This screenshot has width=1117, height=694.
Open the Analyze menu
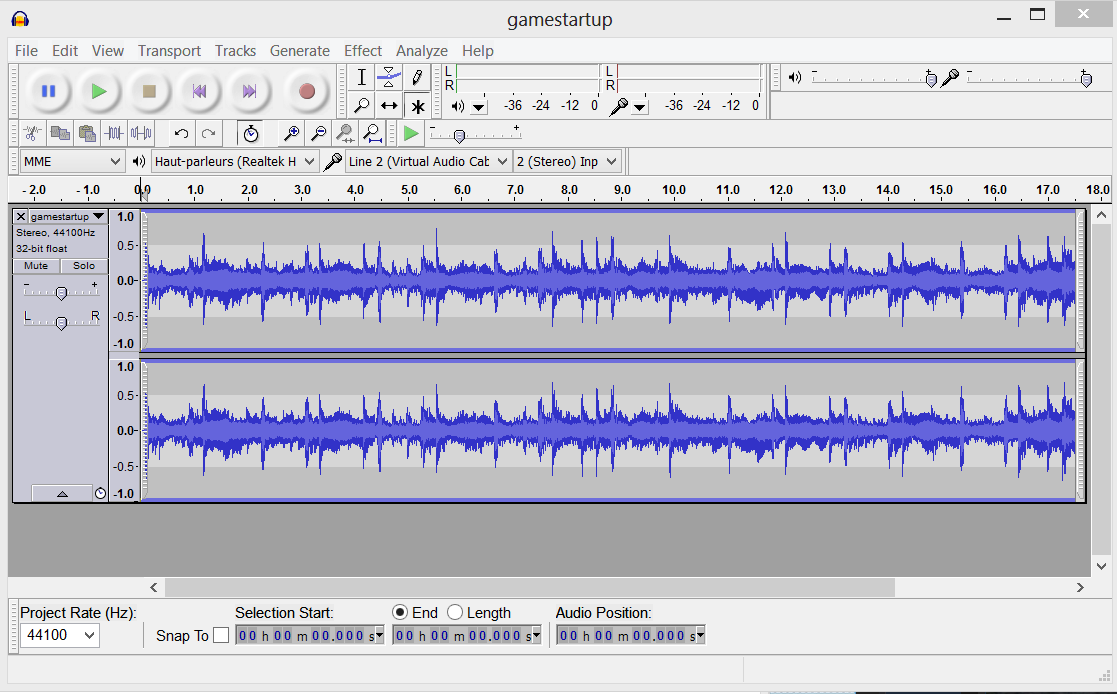(422, 51)
